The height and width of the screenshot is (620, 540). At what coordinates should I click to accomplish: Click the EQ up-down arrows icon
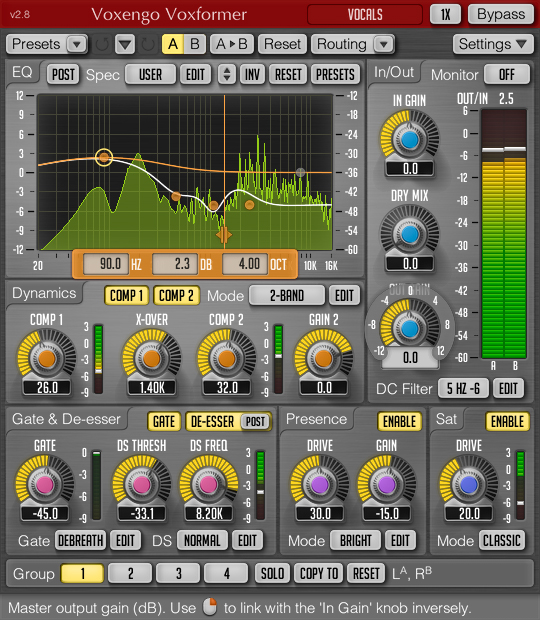coord(227,74)
